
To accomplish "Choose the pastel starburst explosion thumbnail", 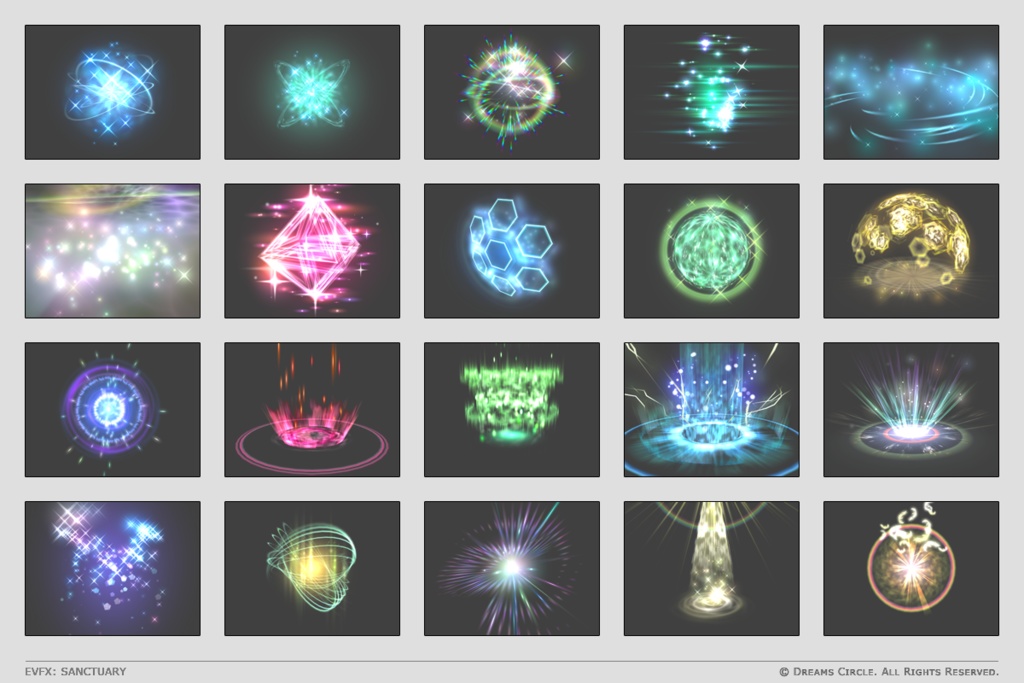I will pyautogui.click(x=512, y=568).
